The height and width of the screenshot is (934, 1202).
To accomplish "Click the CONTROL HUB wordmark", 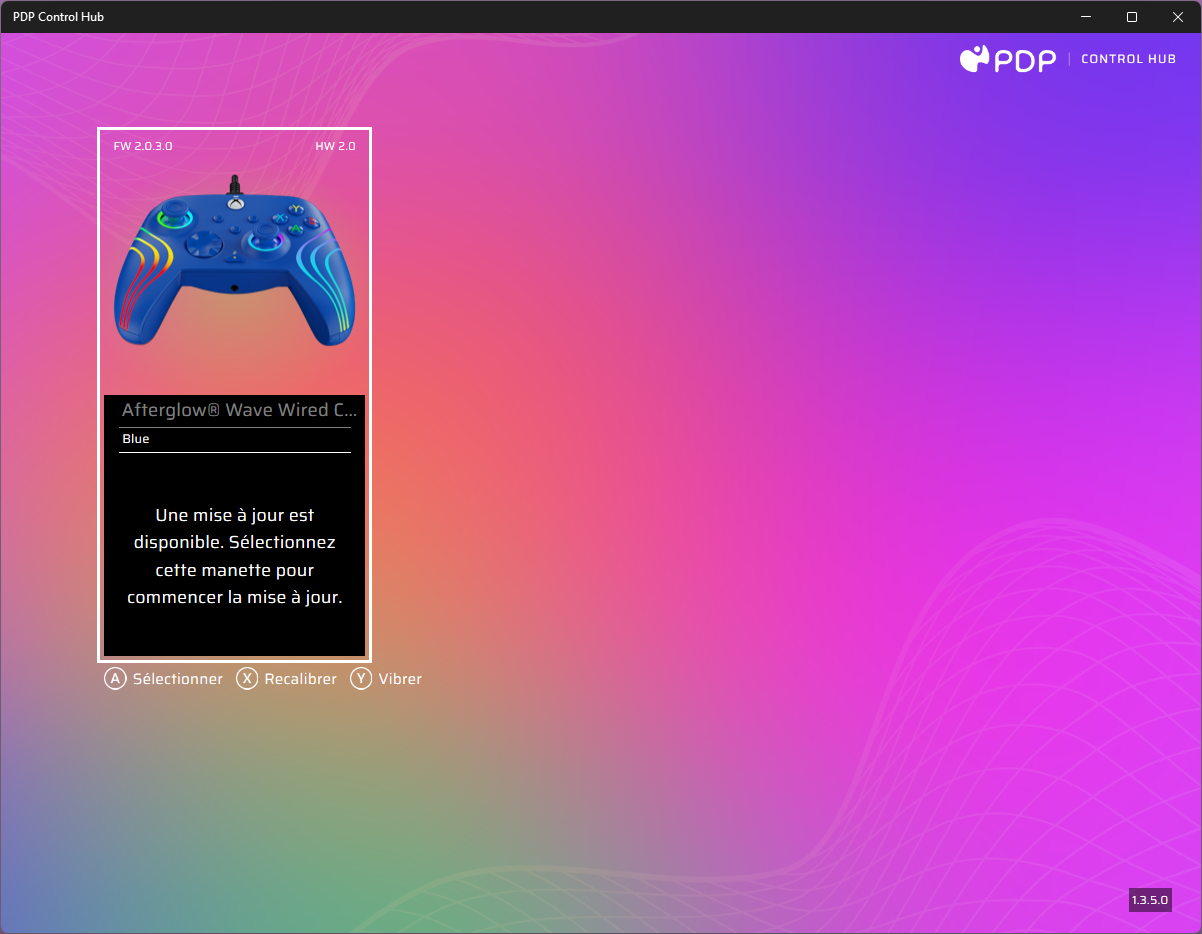I will pyautogui.click(x=1128, y=59).
